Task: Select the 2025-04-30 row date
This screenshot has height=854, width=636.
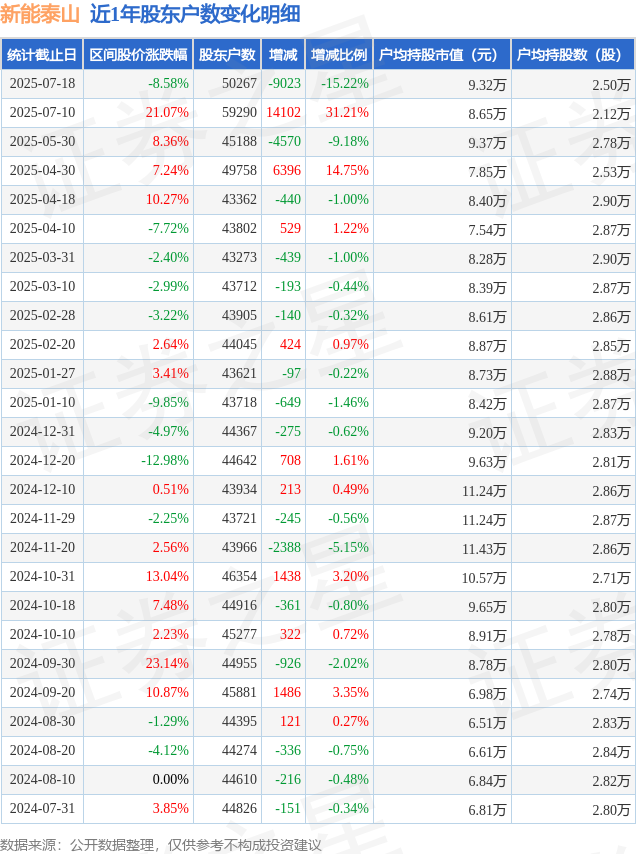Action: (x=42, y=170)
